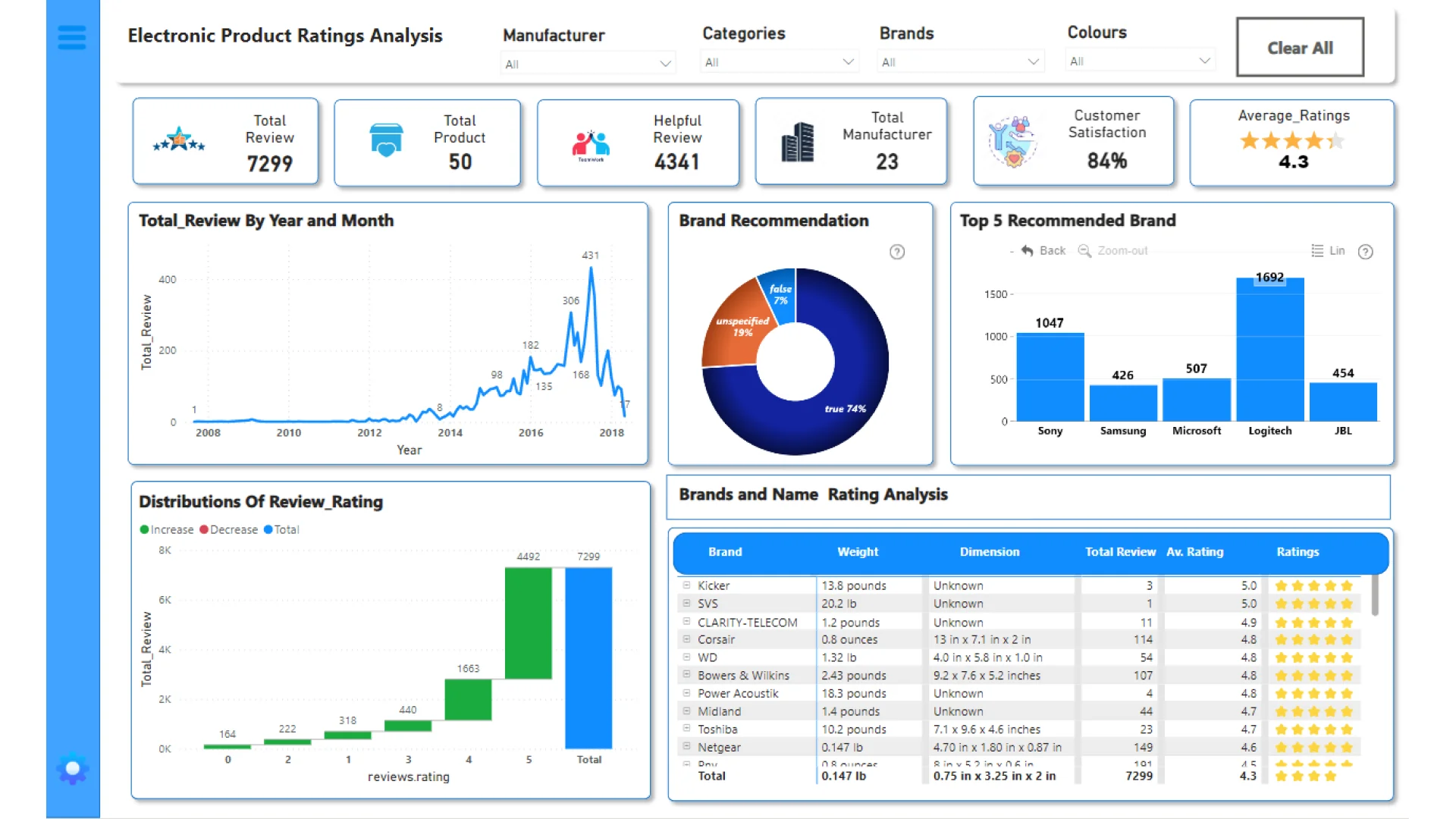Expand the Midland brand row

(x=687, y=711)
